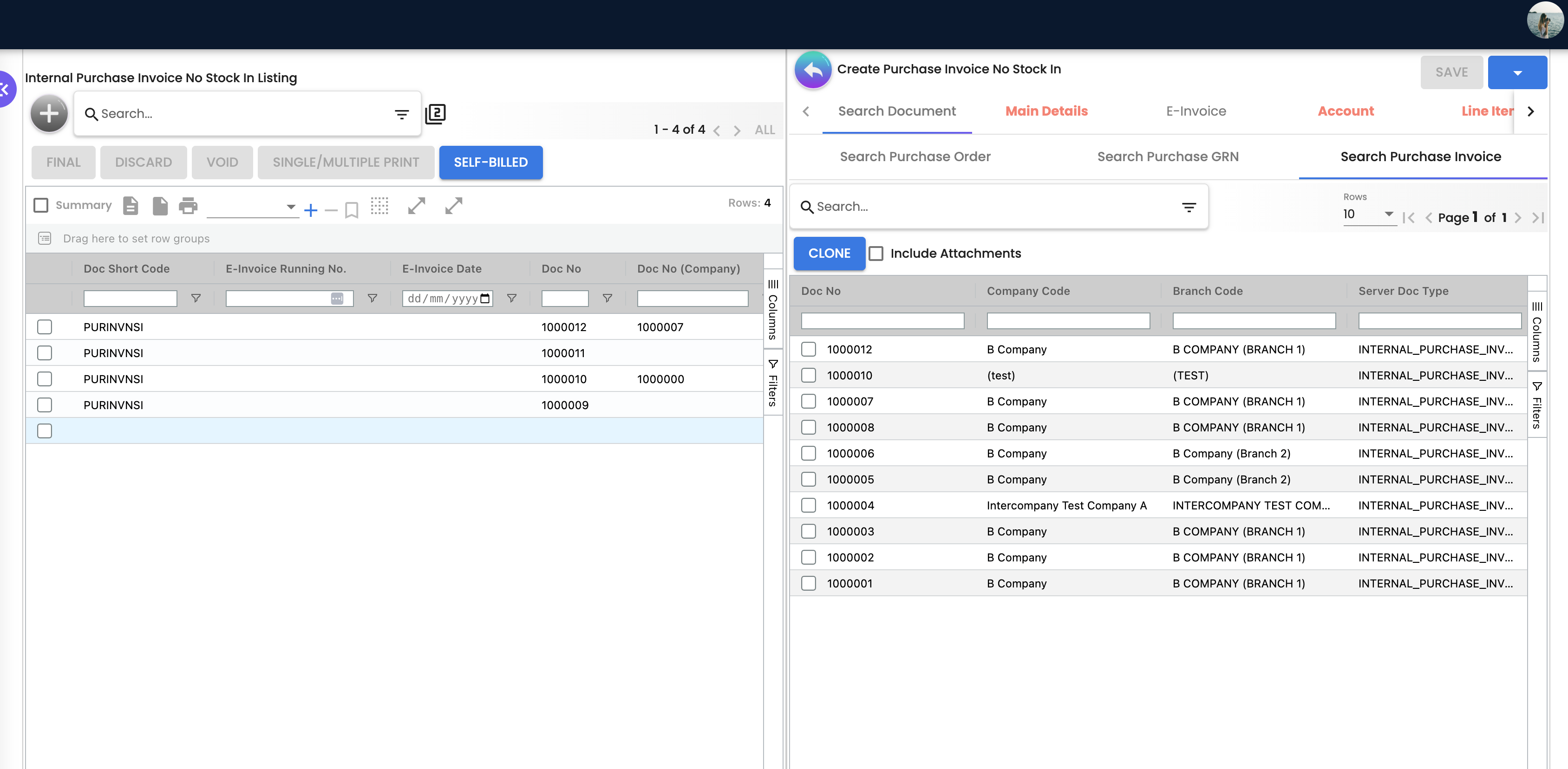
Task: Check the Include Attachments checkbox
Action: tap(876, 254)
